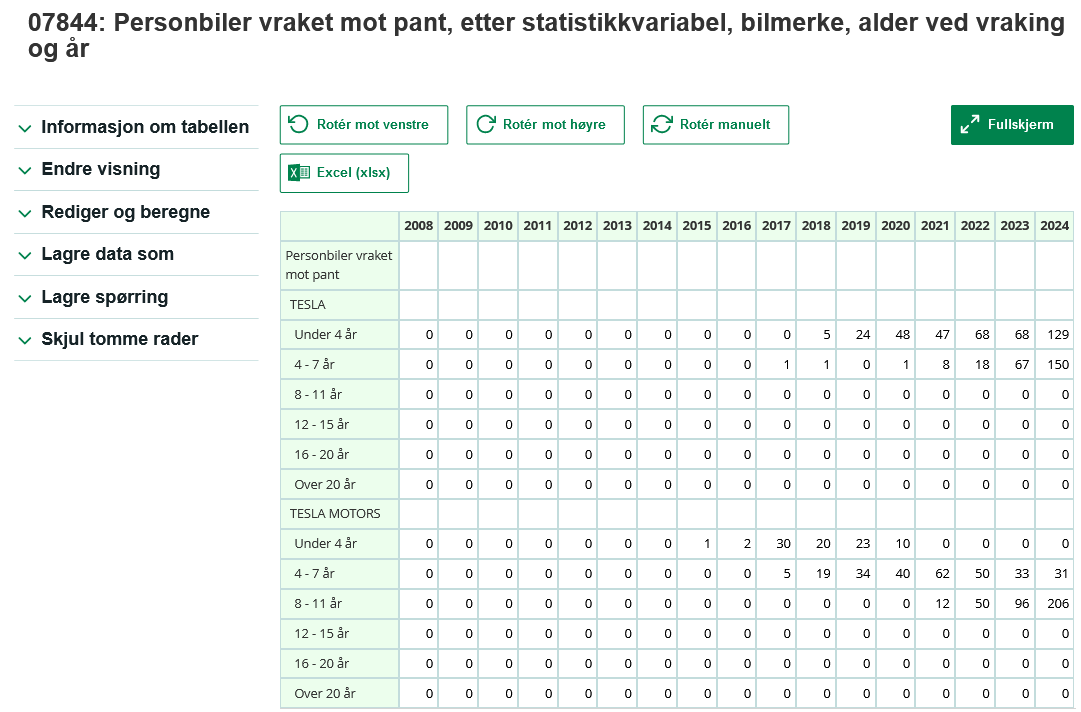Screen dimensions: 1081x712
Task: Open the Rediger og beregne section
Action: (x=125, y=211)
